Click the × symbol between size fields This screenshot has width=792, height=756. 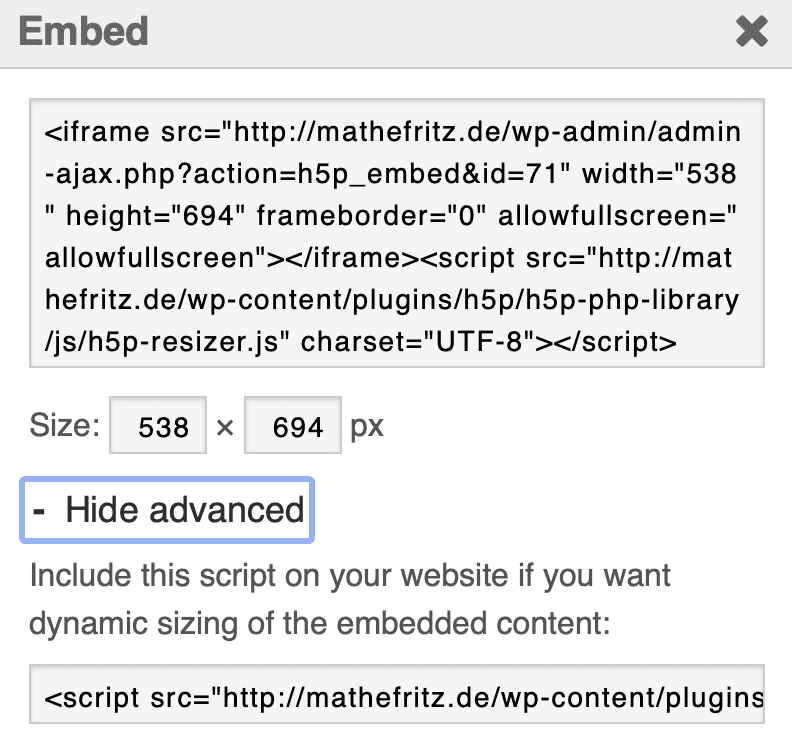click(x=225, y=429)
